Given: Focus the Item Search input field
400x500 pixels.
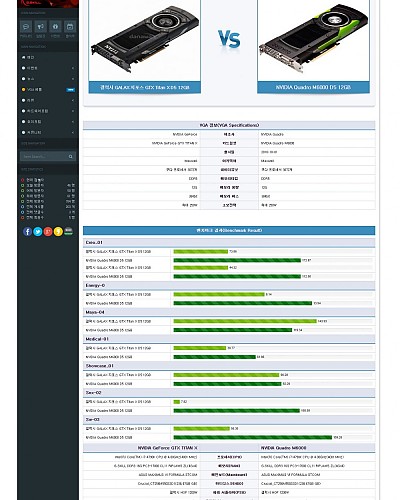Looking at the screenshot, I should click(x=48, y=156).
